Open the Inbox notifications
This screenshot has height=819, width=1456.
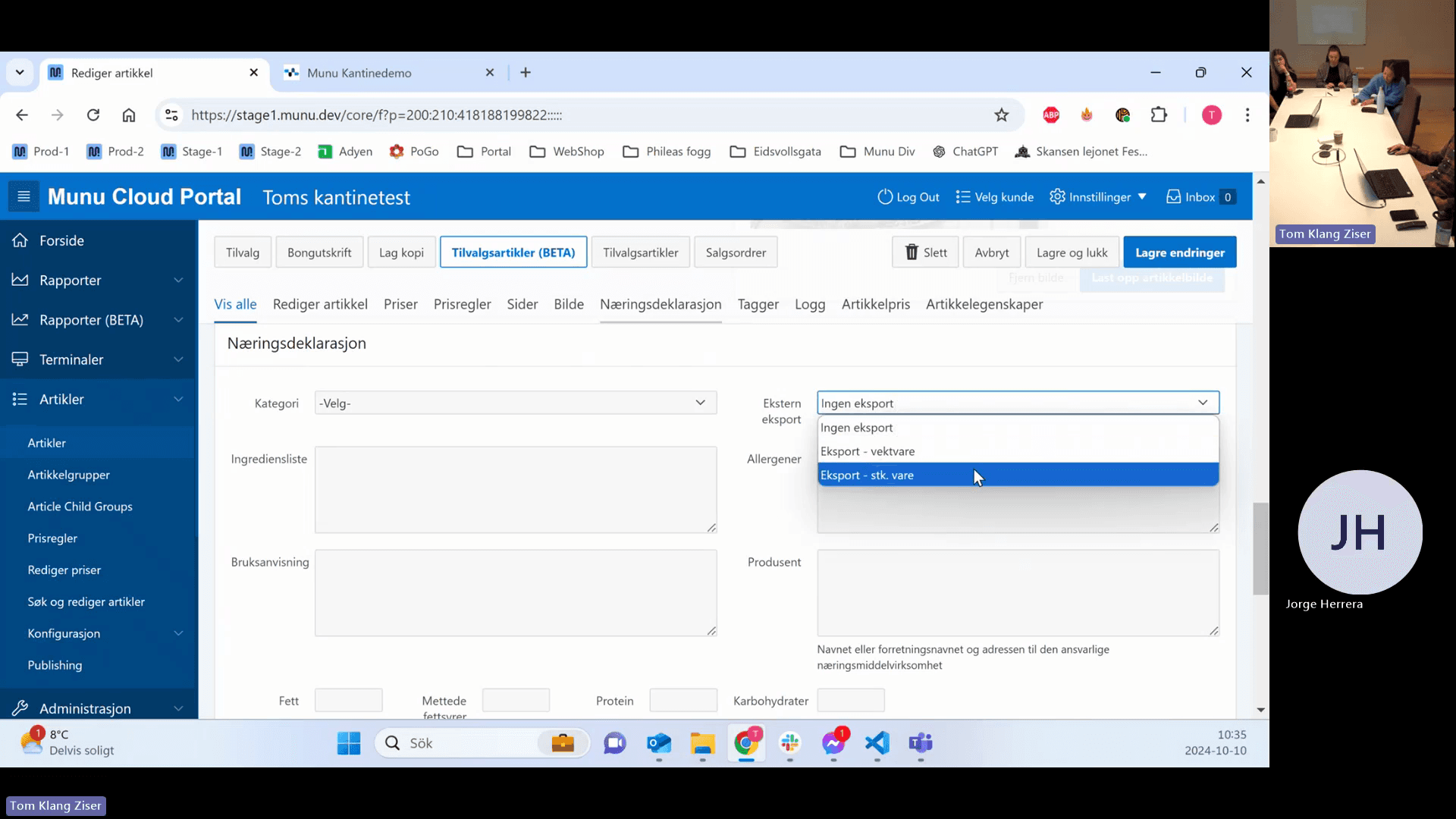click(x=1201, y=197)
